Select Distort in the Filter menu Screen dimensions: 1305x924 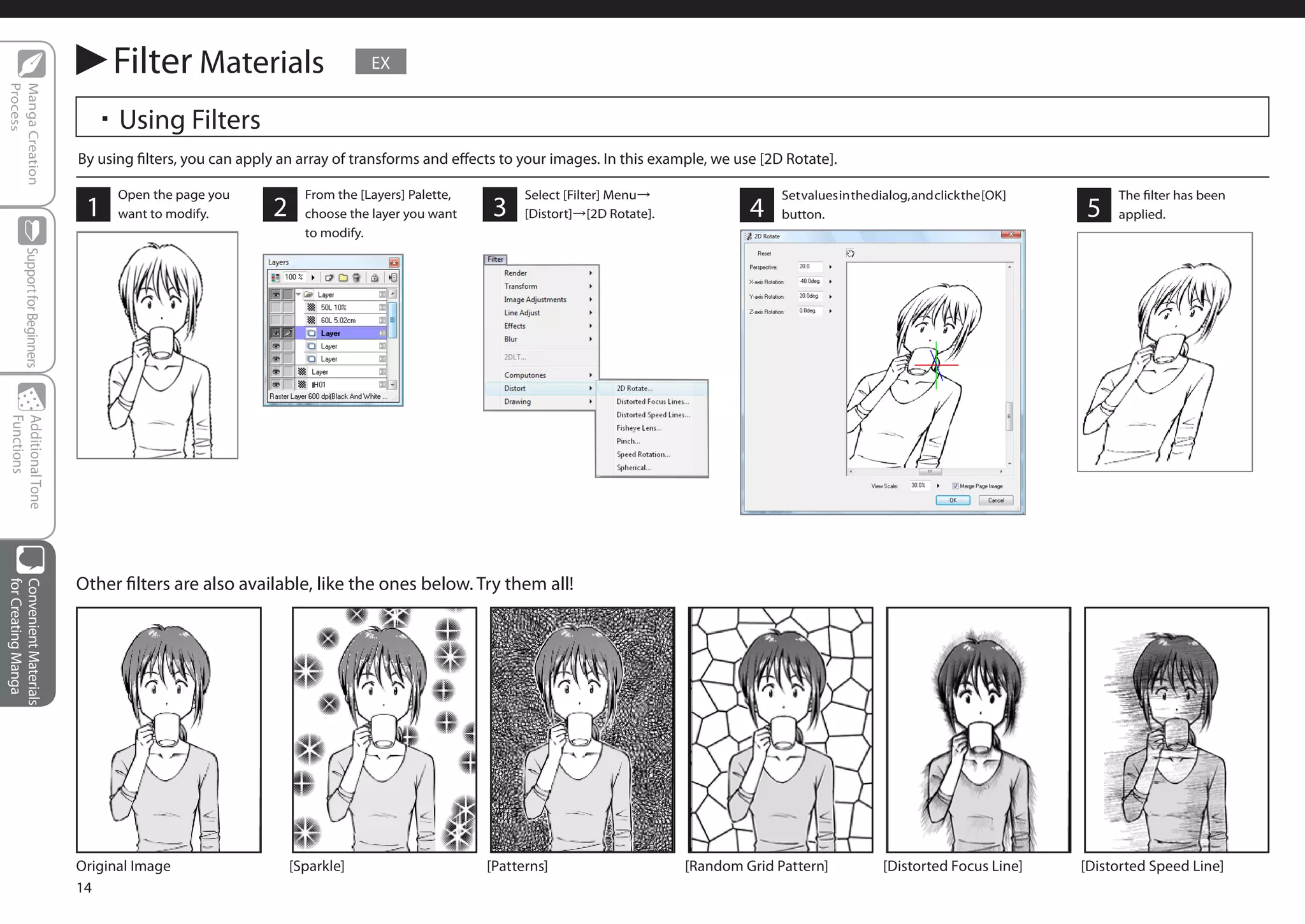coord(542,388)
